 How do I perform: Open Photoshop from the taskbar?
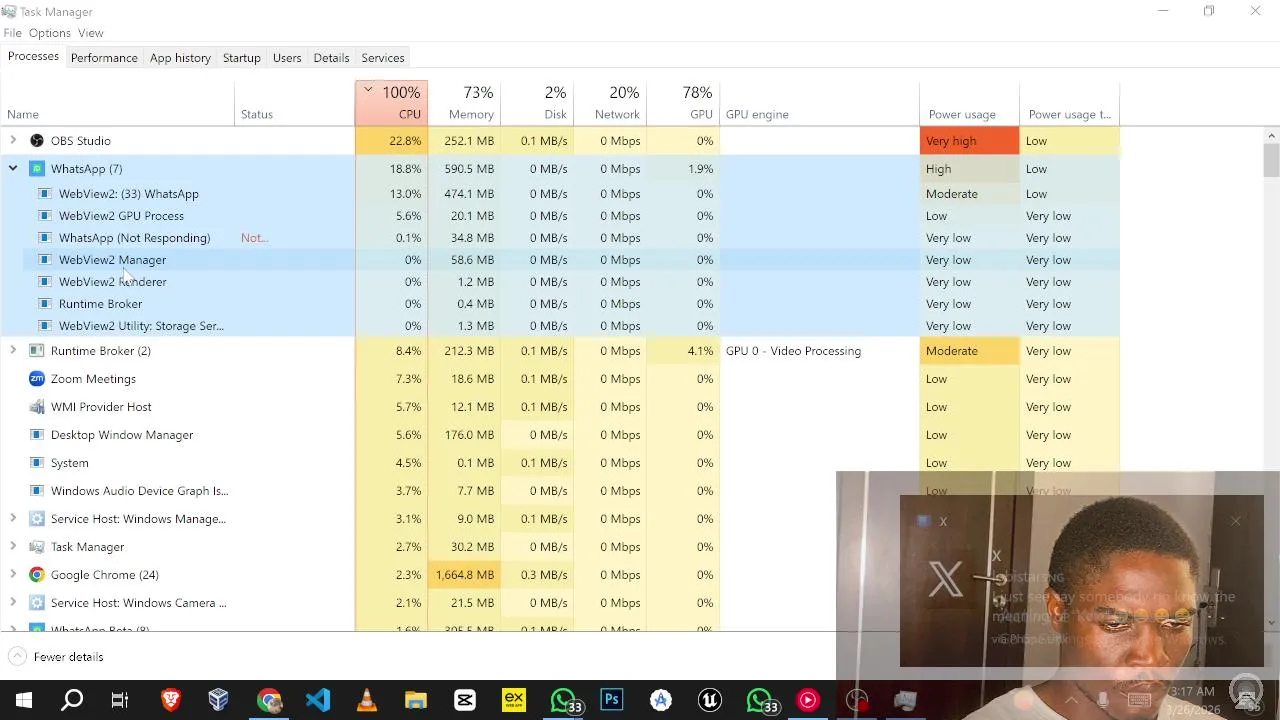(611, 700)
